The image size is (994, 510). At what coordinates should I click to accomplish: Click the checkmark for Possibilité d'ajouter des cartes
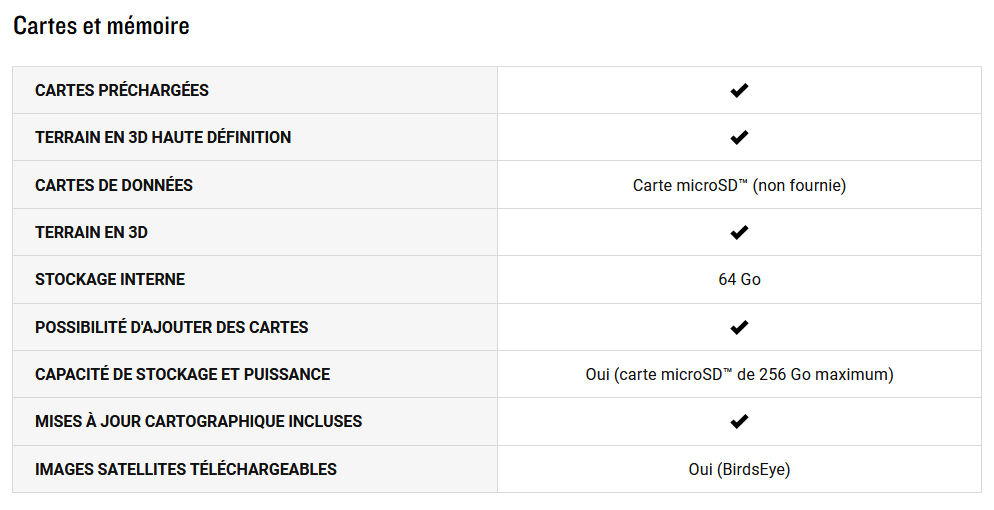[739, 328]
